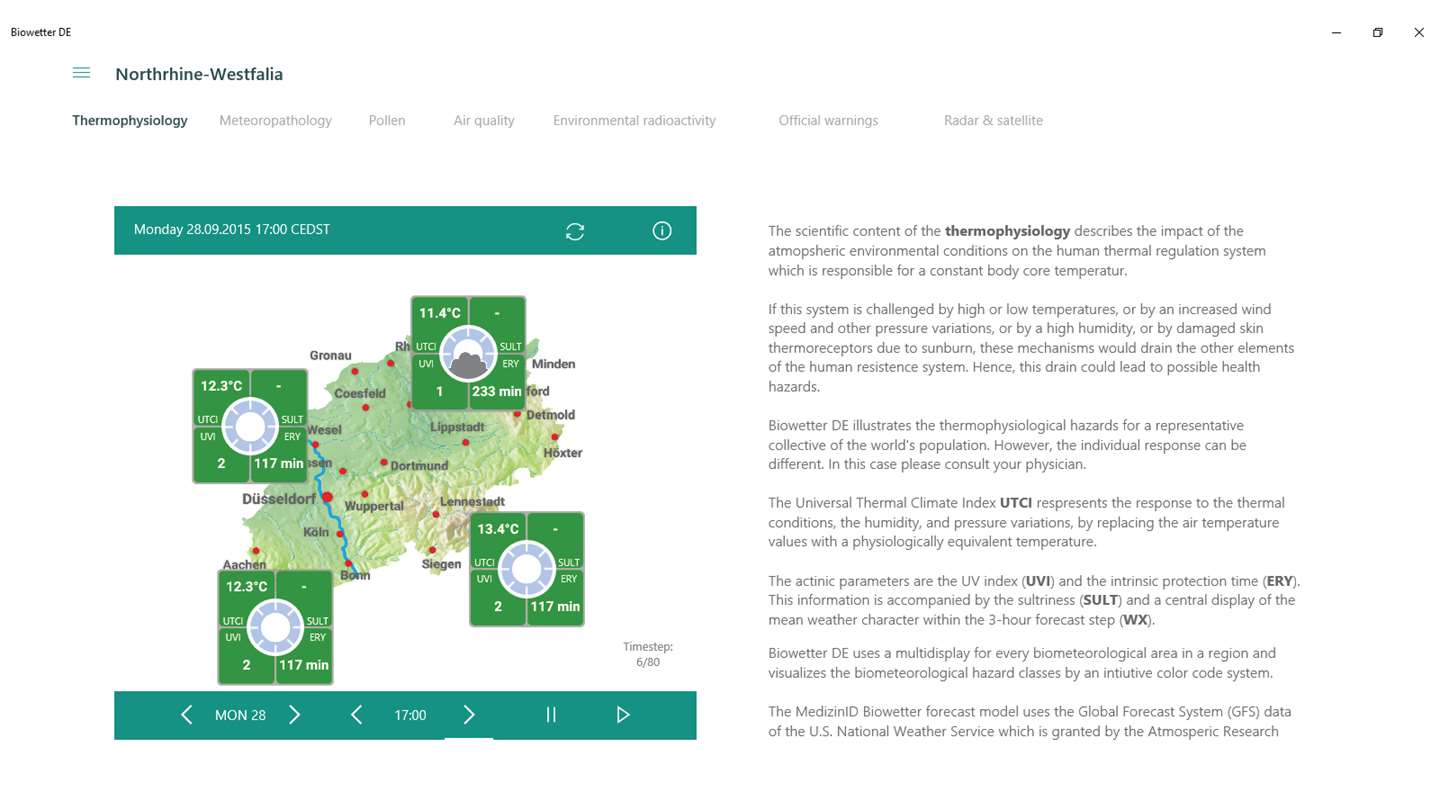1440x810 pixels.
Task: Click the date Monday 28.09.2015 17:00 CEDST
Action: pyautogui.click(x=232, y=230)
